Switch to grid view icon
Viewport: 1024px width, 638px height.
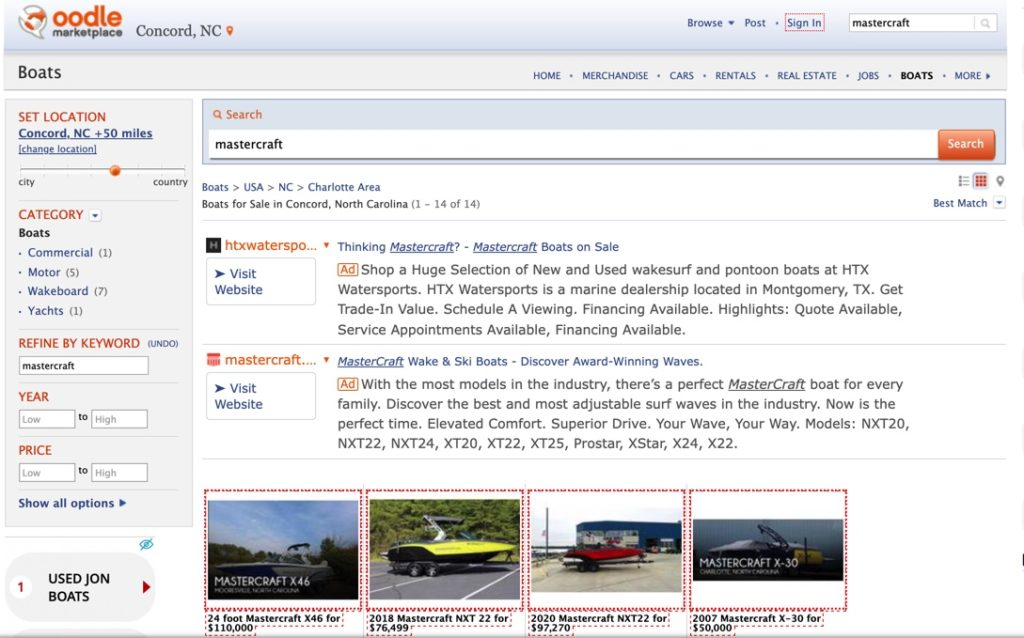pyautogui.click(x=980, y=181)
